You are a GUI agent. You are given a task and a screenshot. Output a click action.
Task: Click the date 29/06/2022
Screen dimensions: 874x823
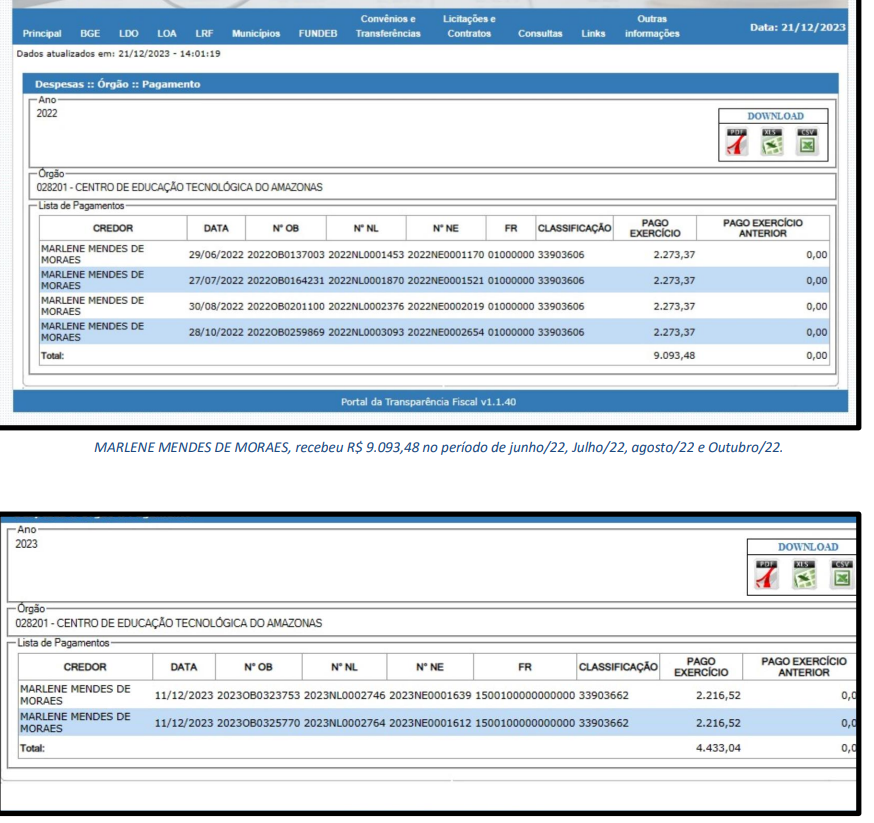tap(216, 255)
